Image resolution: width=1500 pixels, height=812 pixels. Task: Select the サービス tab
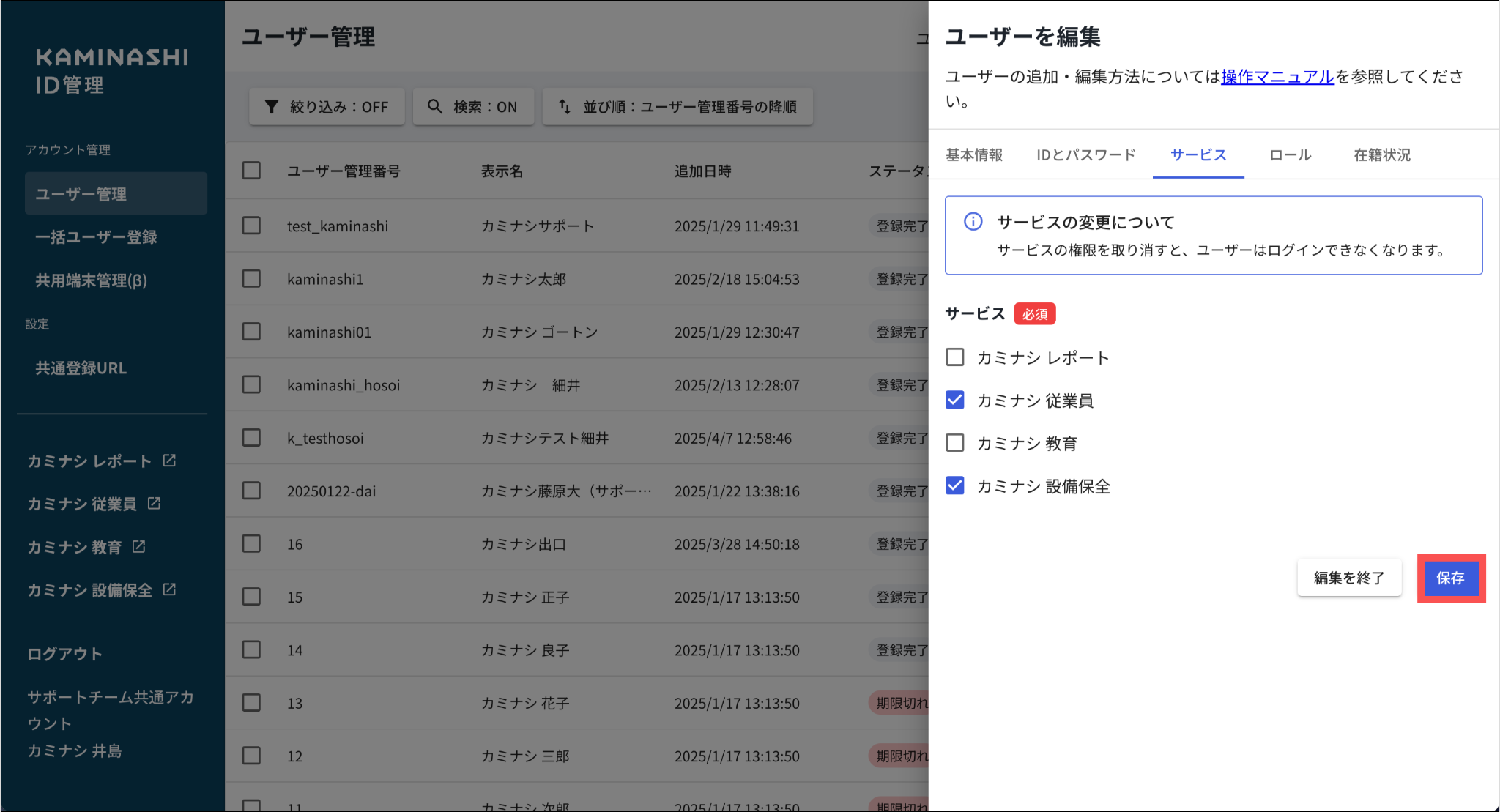click(x=1198, y=154)
